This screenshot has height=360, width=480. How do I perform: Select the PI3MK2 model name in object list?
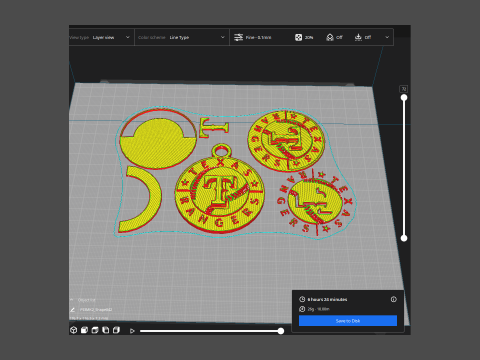[96, 310]
